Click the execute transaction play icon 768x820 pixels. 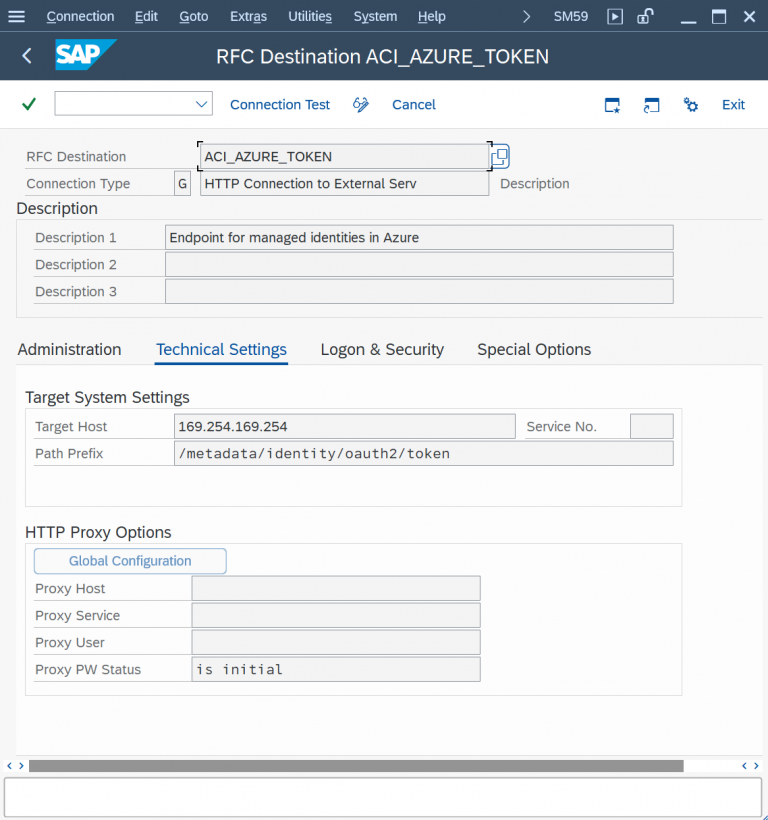tap(615, 17)
